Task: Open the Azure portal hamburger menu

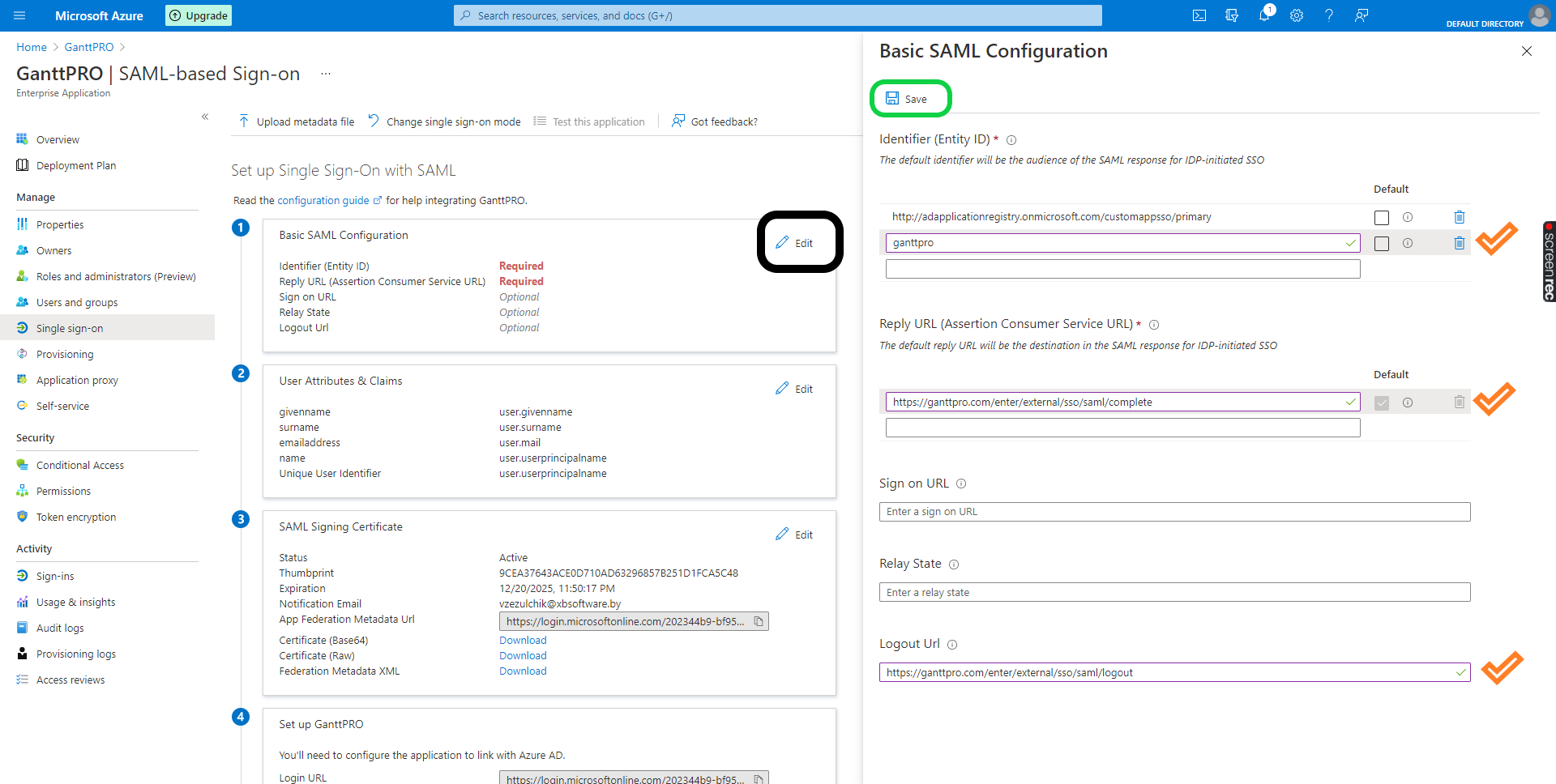Action: tap(19, 15)
